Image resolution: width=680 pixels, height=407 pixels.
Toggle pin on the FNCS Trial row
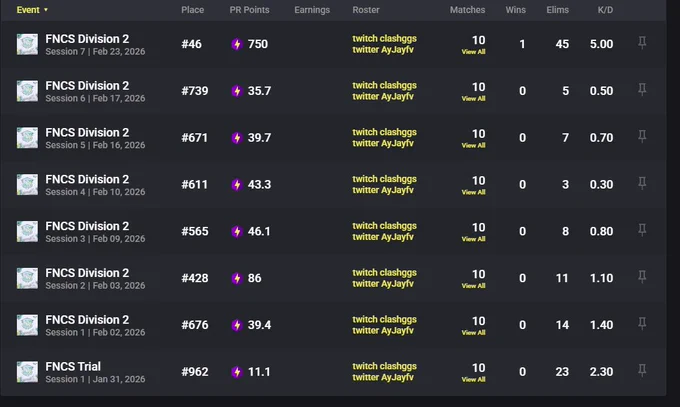click(642, 370)
